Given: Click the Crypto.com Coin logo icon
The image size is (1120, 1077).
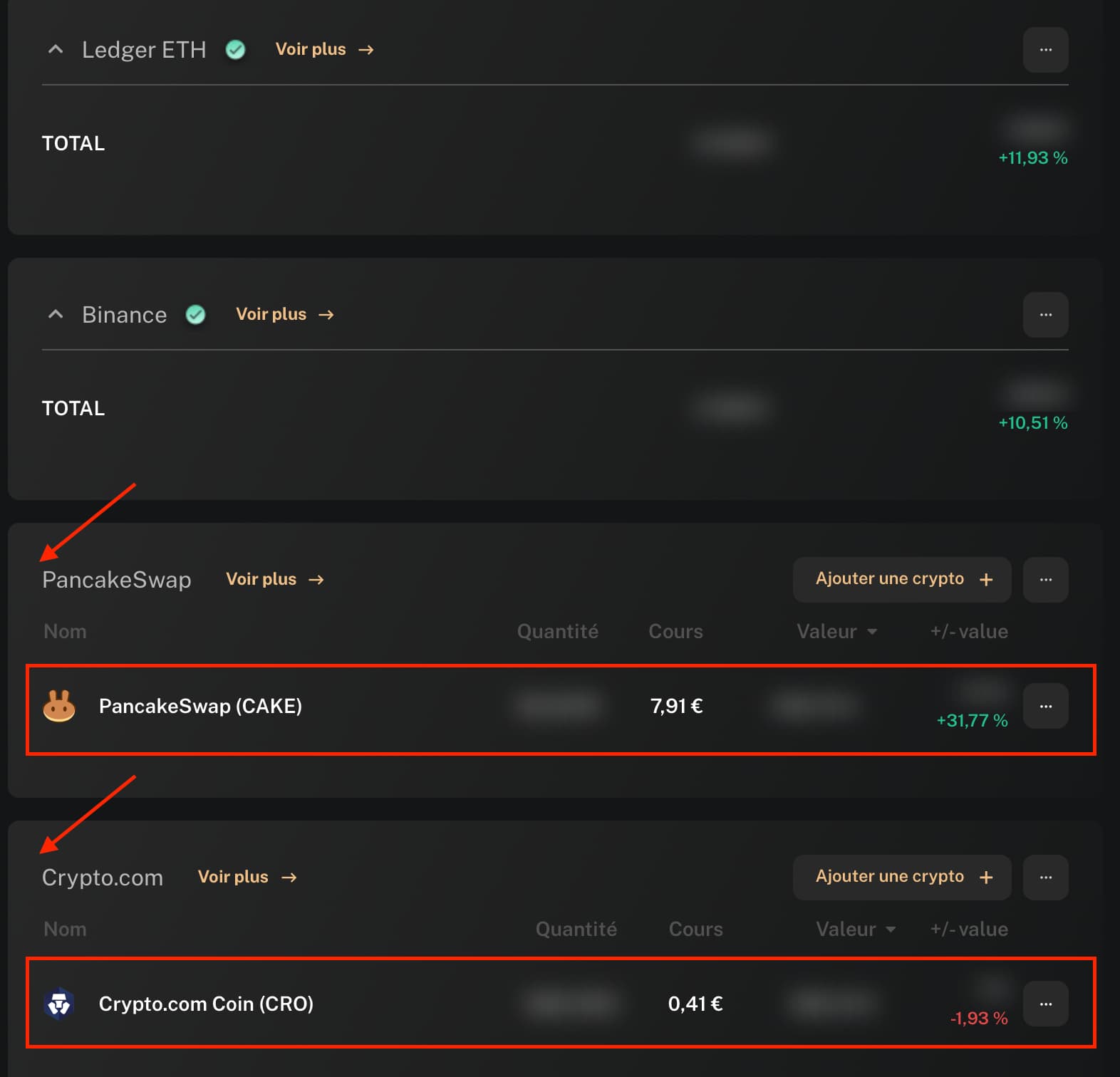Looking at the screenshot, I should click(59, 1004).
